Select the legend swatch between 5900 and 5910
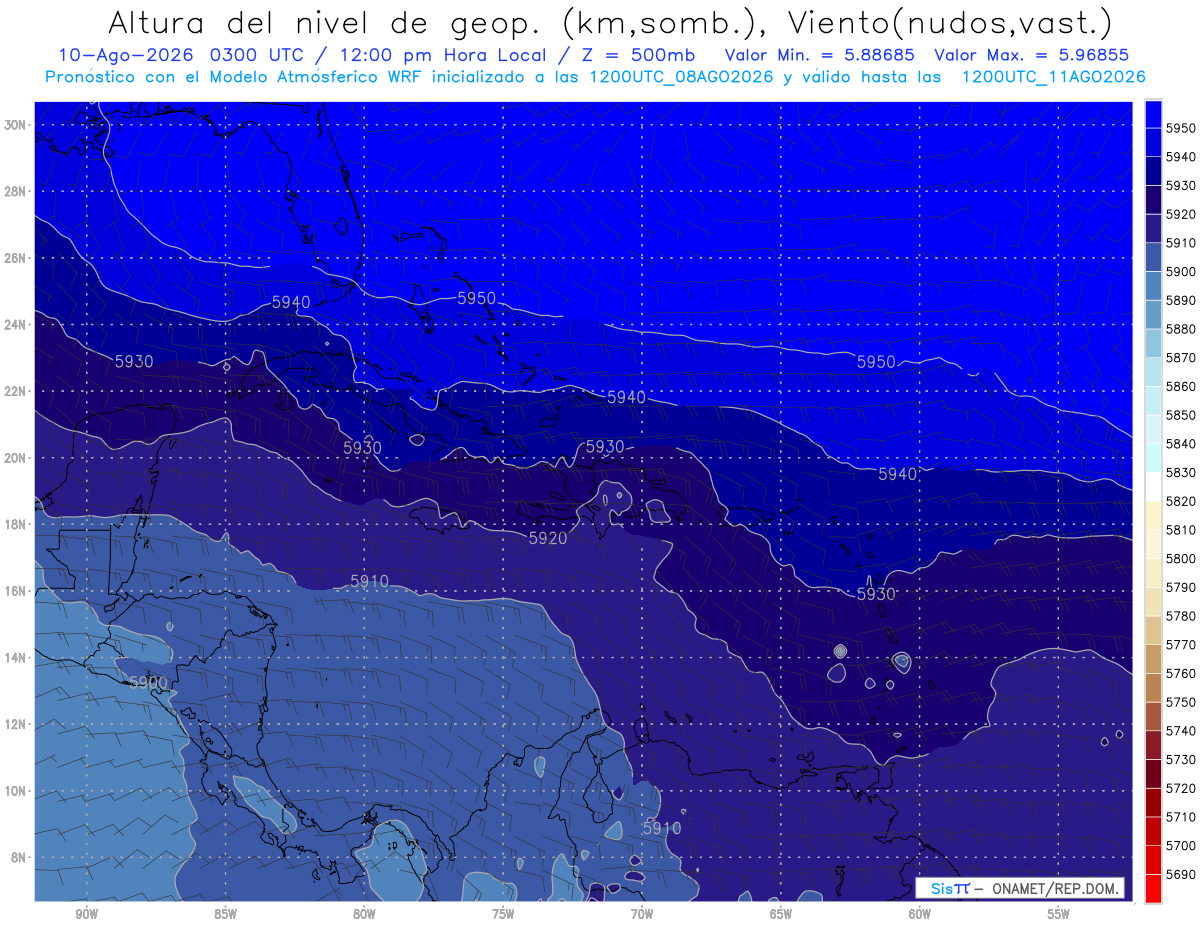 point(1153,257)
